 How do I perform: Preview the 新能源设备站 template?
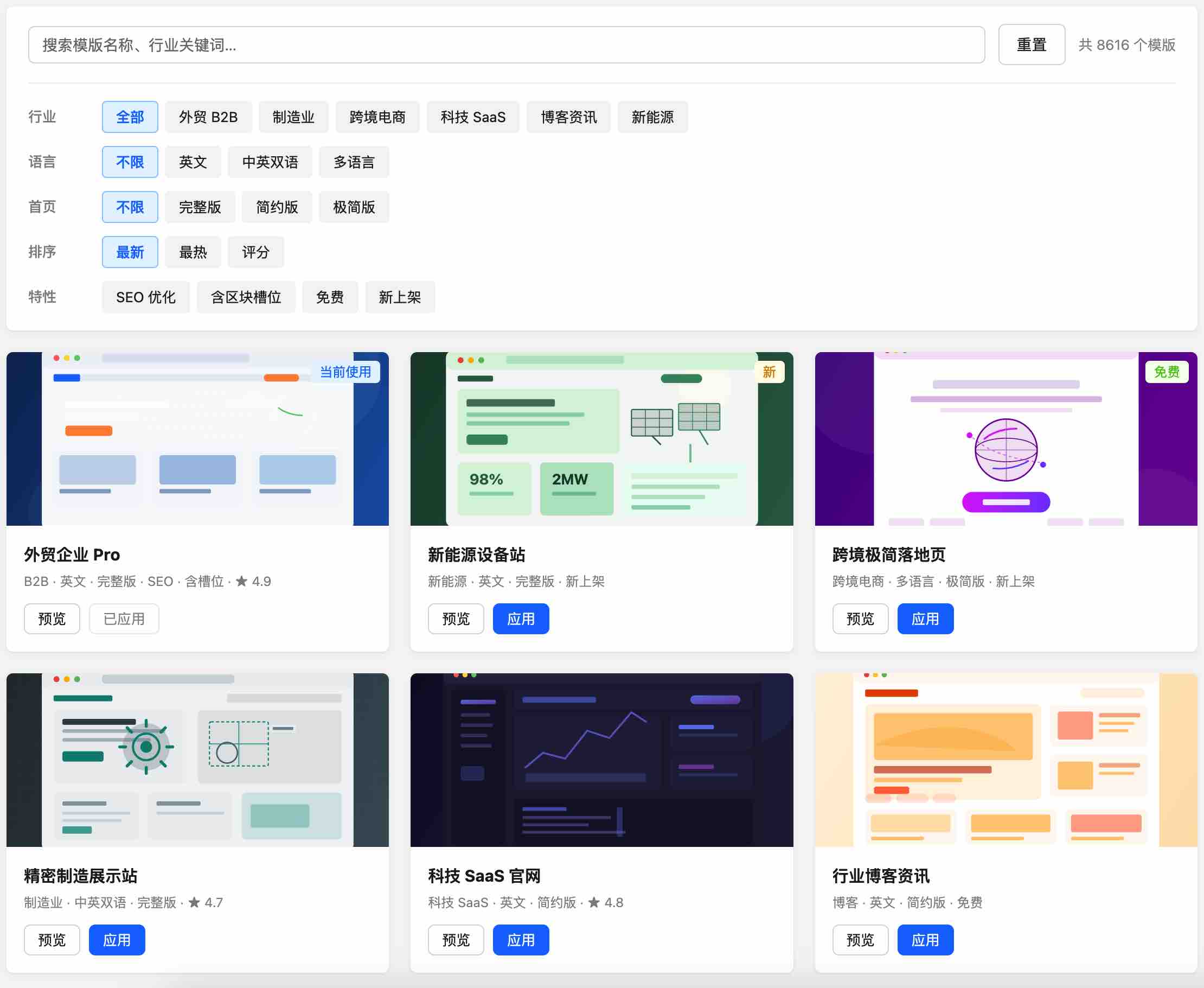456,619
